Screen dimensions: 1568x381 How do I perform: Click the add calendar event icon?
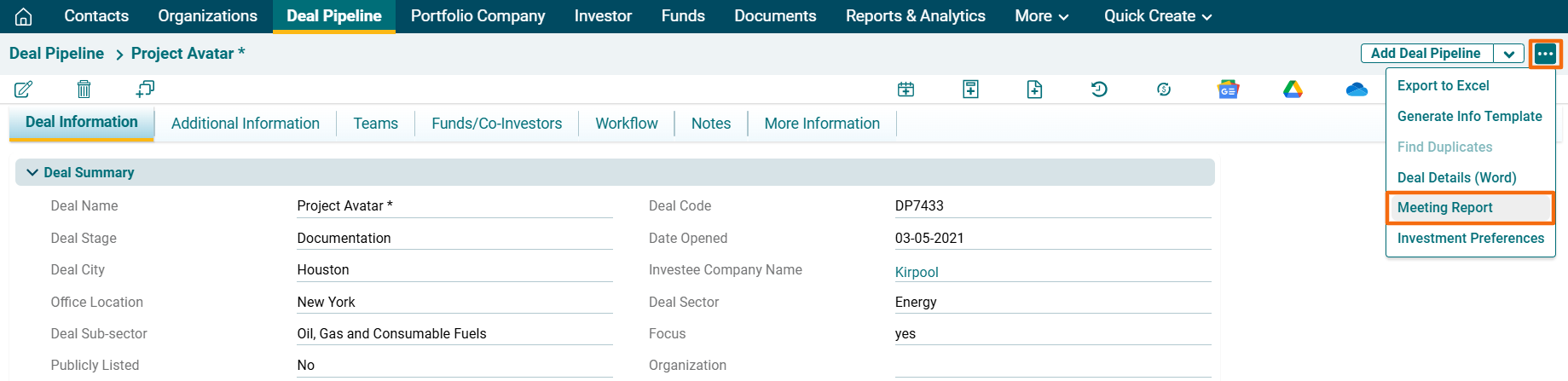tap(906, 89)
